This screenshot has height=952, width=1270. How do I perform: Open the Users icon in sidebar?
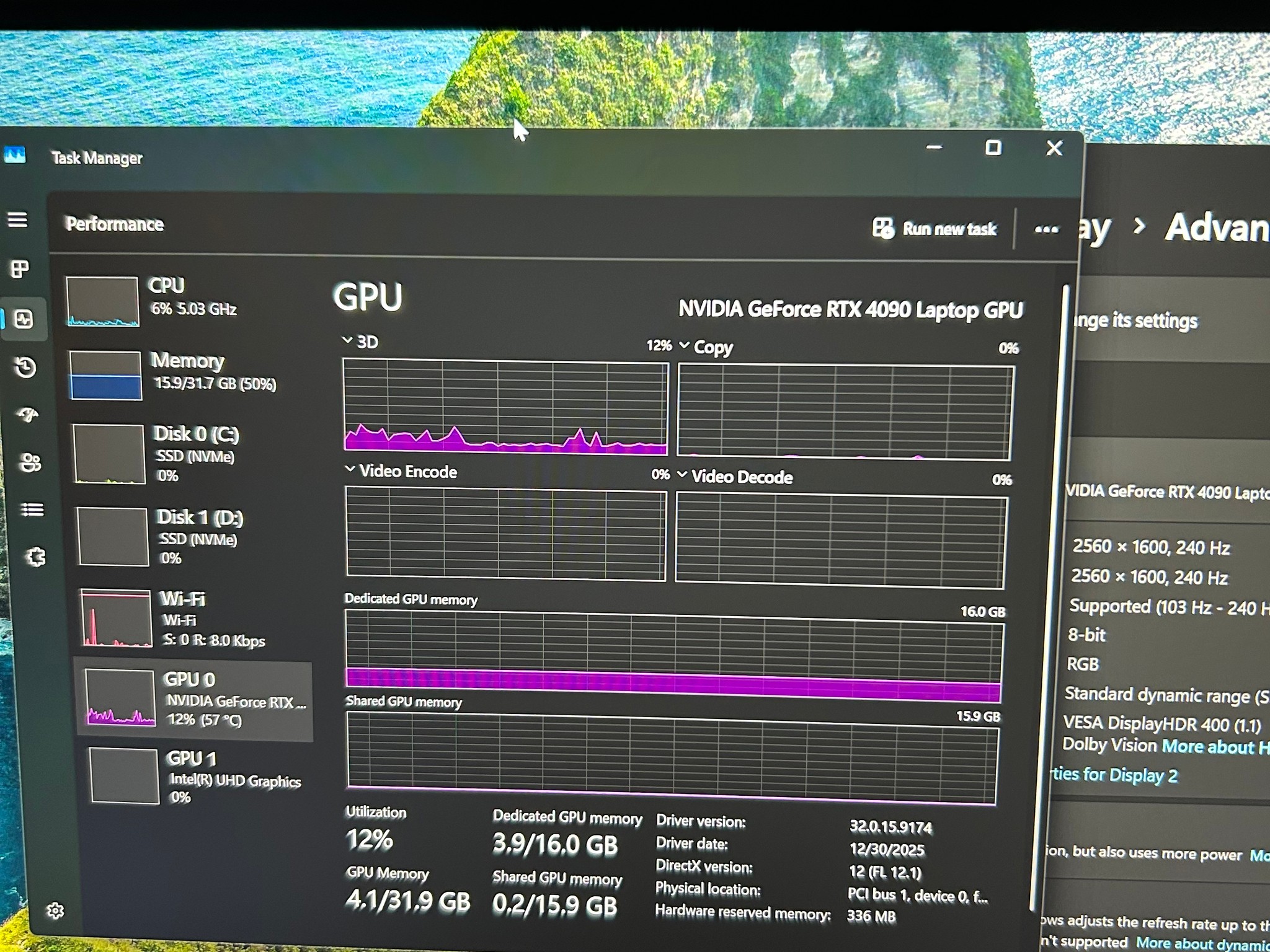(x=30, y=462)
